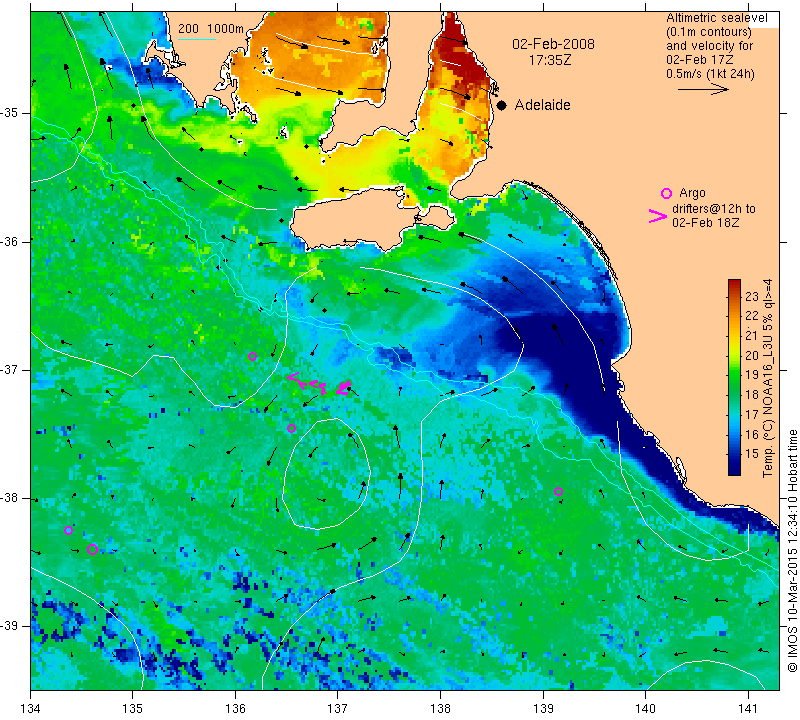Screen dimensions: 800x720
Task: Click the '-37' latitude axis label
Action: coord(10,369)
